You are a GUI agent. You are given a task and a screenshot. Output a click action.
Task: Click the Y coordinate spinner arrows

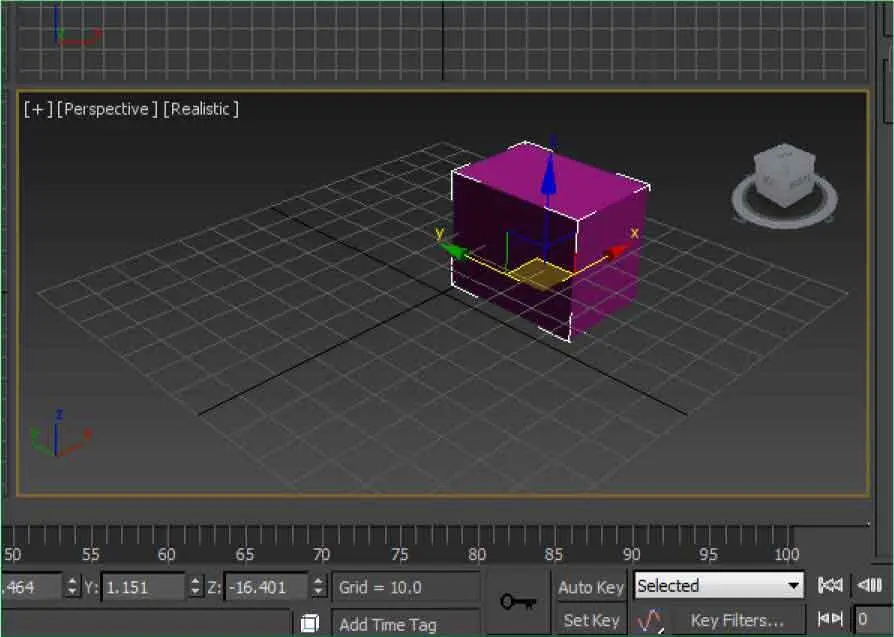(x=195, y=586)
